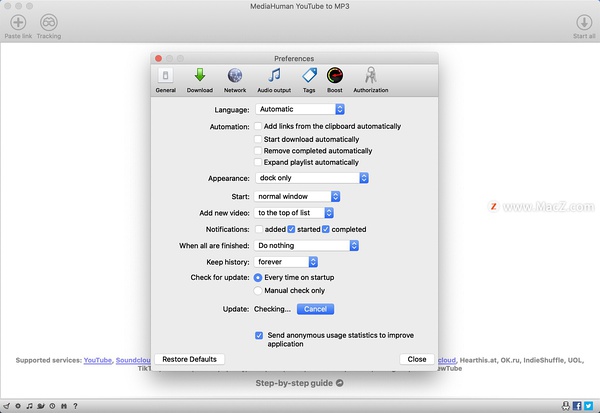
Task: Click the Restore Defaults button
Action: point(189,359)
